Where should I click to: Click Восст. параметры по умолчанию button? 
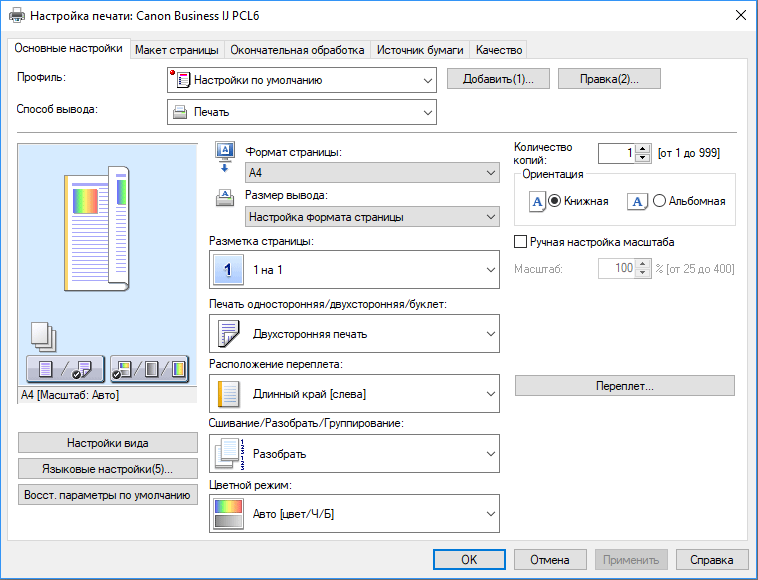click(108, 495)
